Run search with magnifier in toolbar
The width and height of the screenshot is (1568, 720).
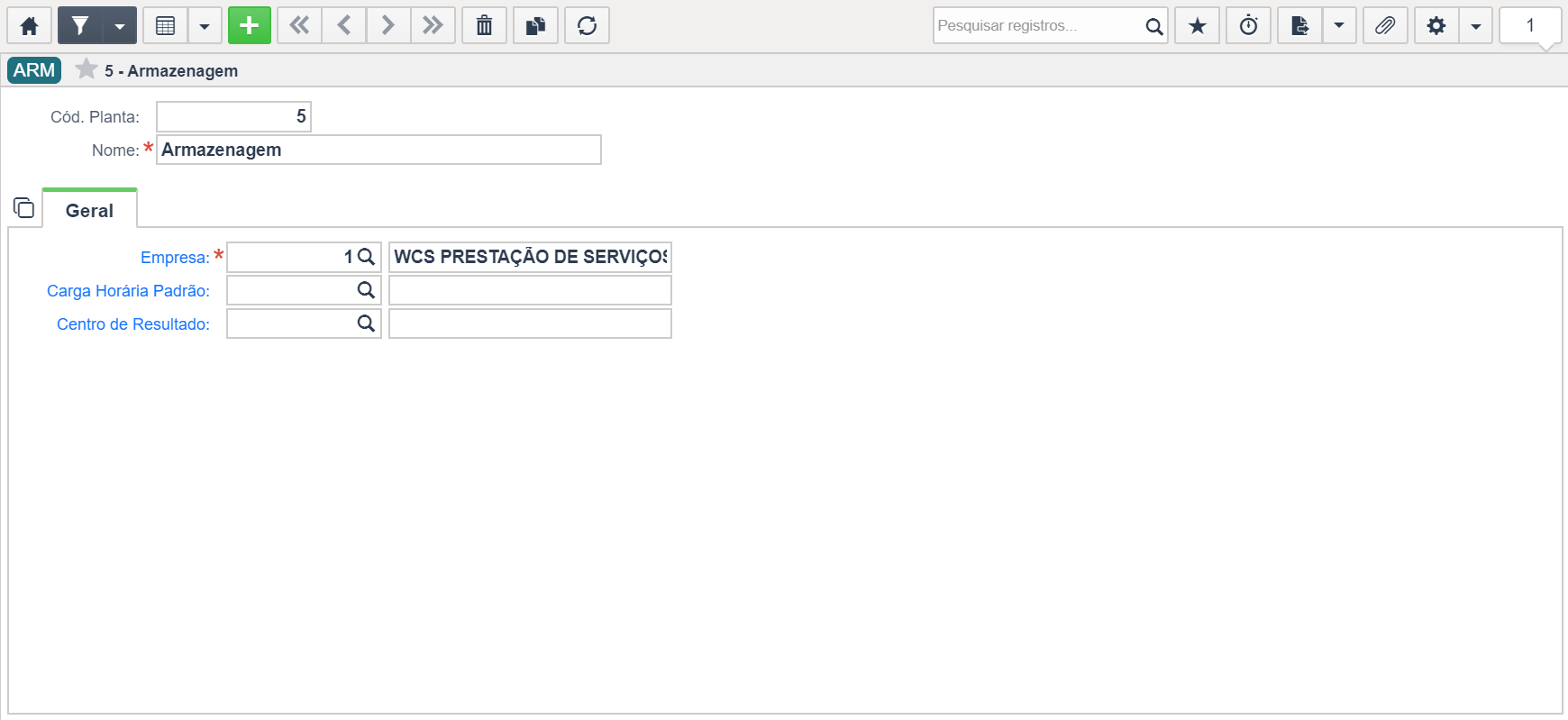1154,26
